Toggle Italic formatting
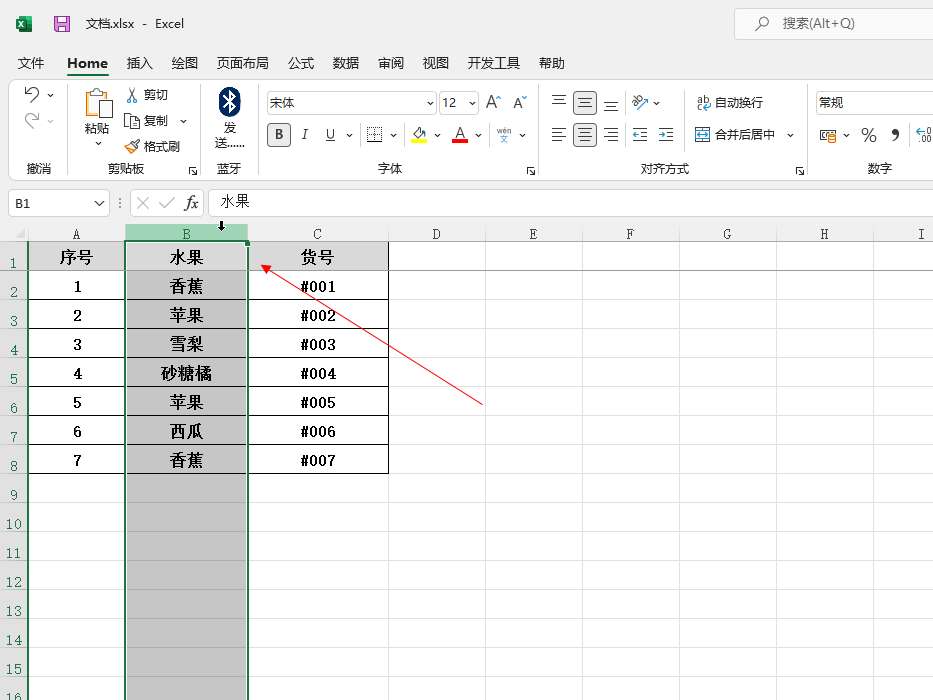 pyautogui.click(x=305, y=135)
